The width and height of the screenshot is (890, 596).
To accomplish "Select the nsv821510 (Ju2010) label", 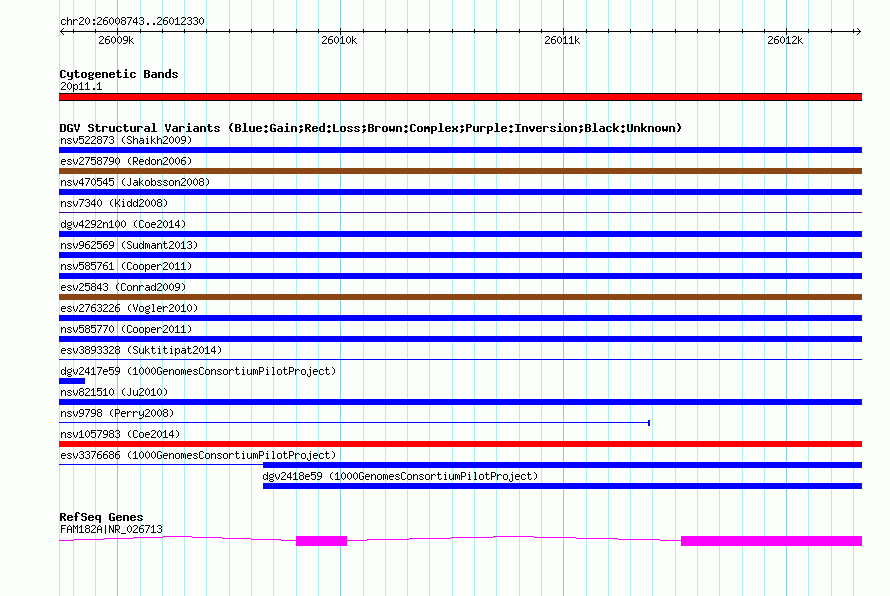I will coord(114,392).
